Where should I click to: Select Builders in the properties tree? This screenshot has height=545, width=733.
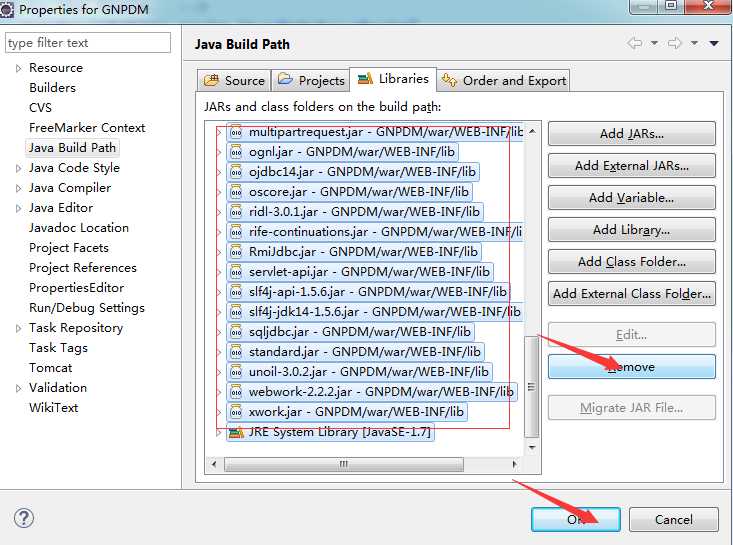pos(52,88)
